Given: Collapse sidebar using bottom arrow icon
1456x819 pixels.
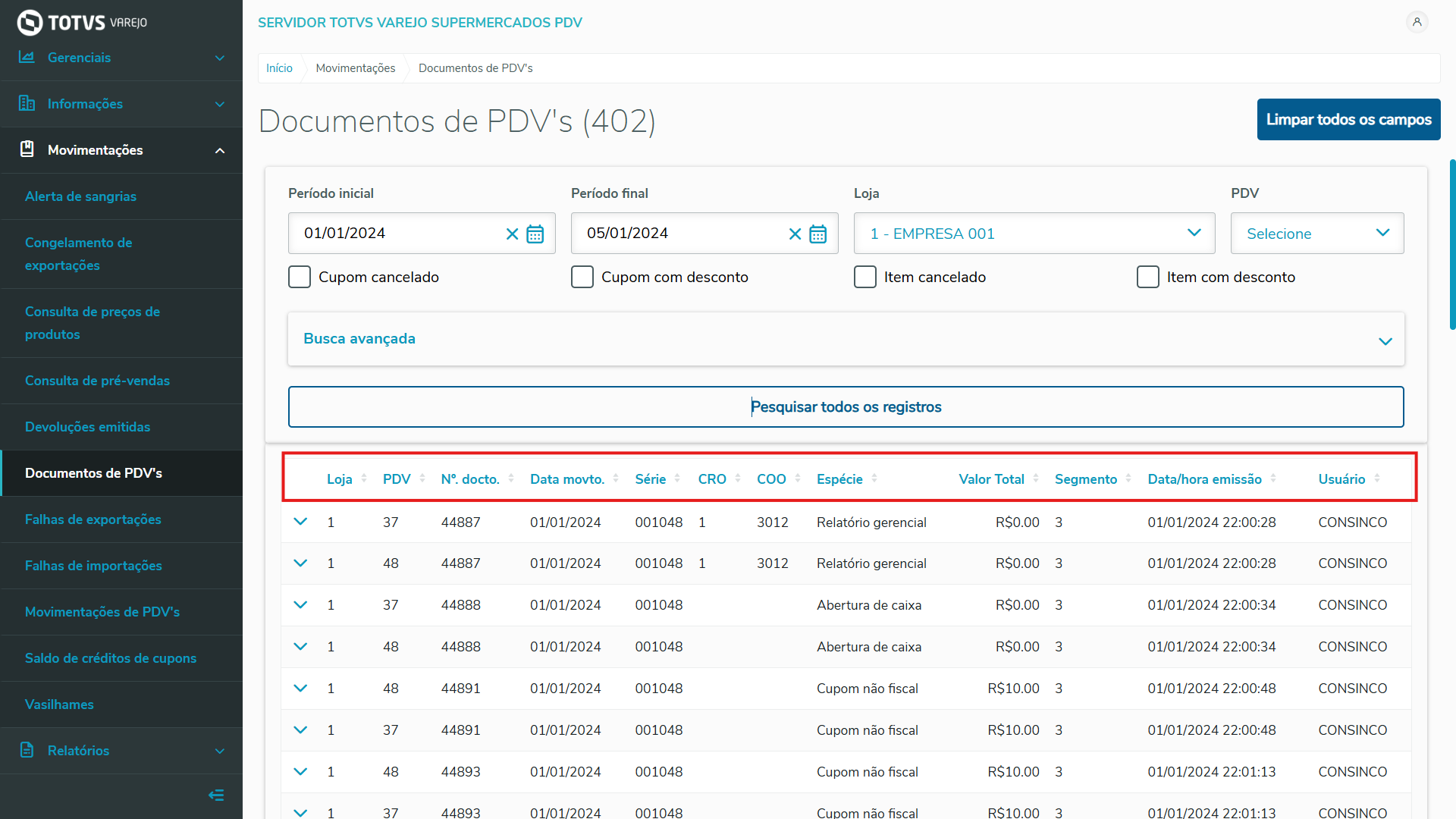Looking at the screenshot, I should [x=216, y=795].
